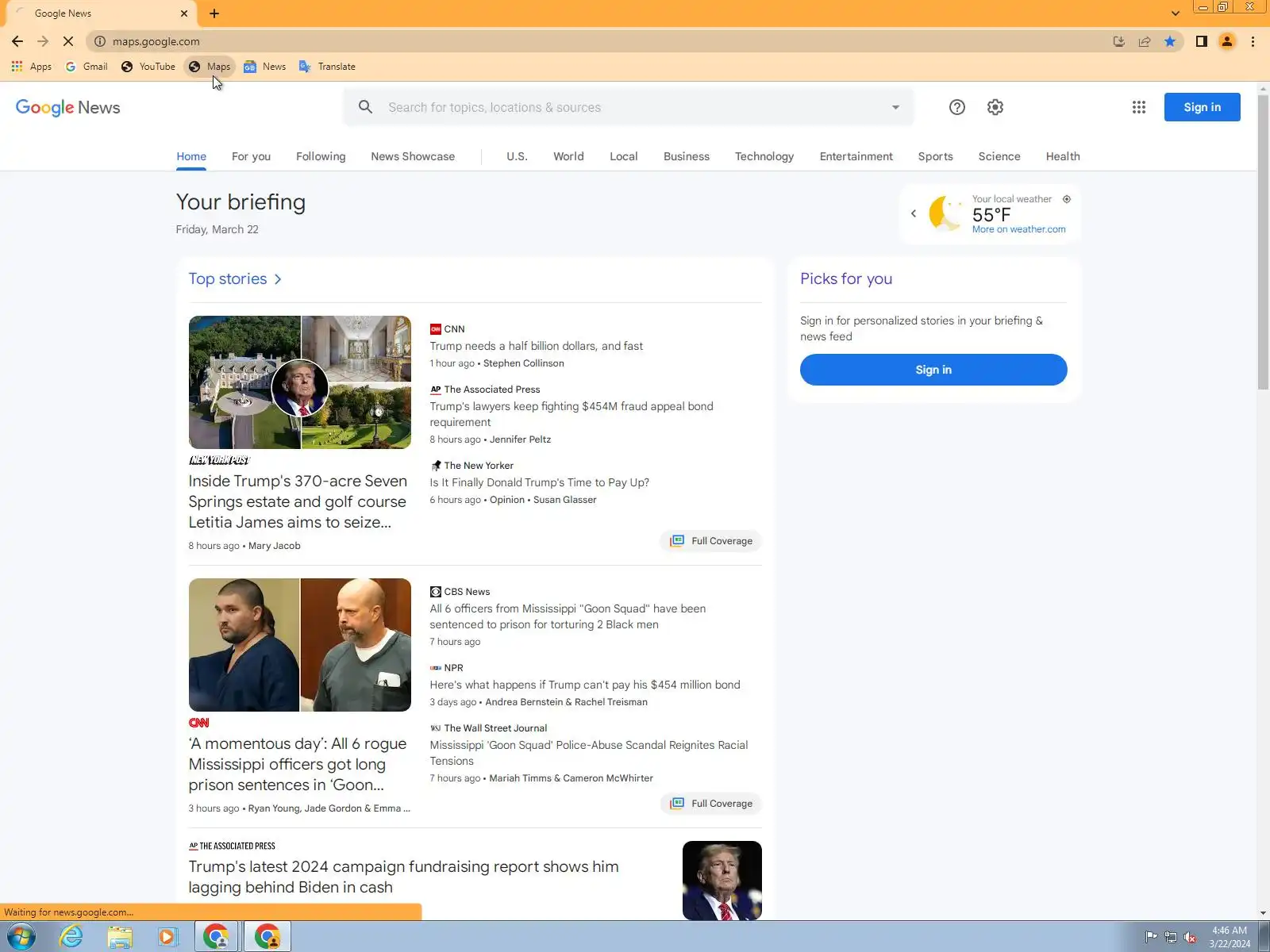Expand advanced search options dropdown
This screenshot has height=952, width=1270.
click(x=895, y=107)
